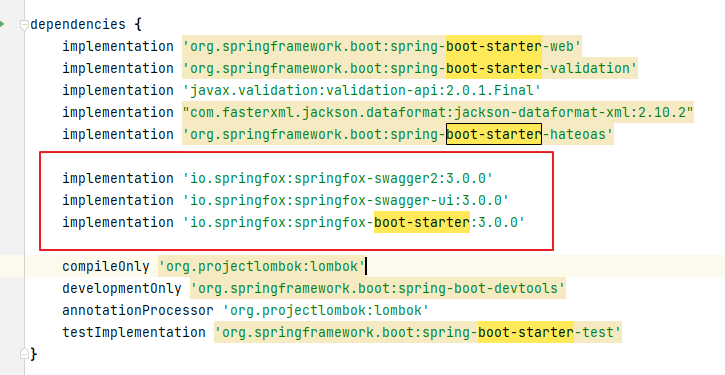Collapse the dependencies block fold marker
This screenshot has height=375, width=725.
(x=25, y=25)
